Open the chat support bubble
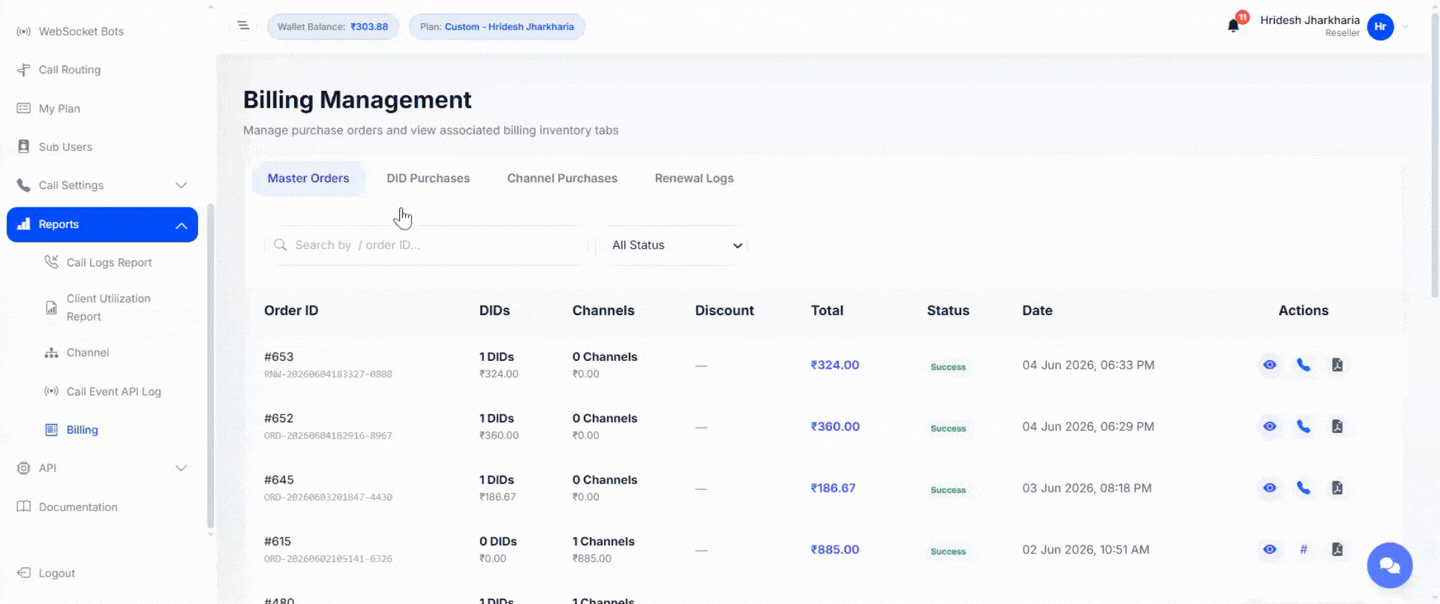 (1390, 565)
